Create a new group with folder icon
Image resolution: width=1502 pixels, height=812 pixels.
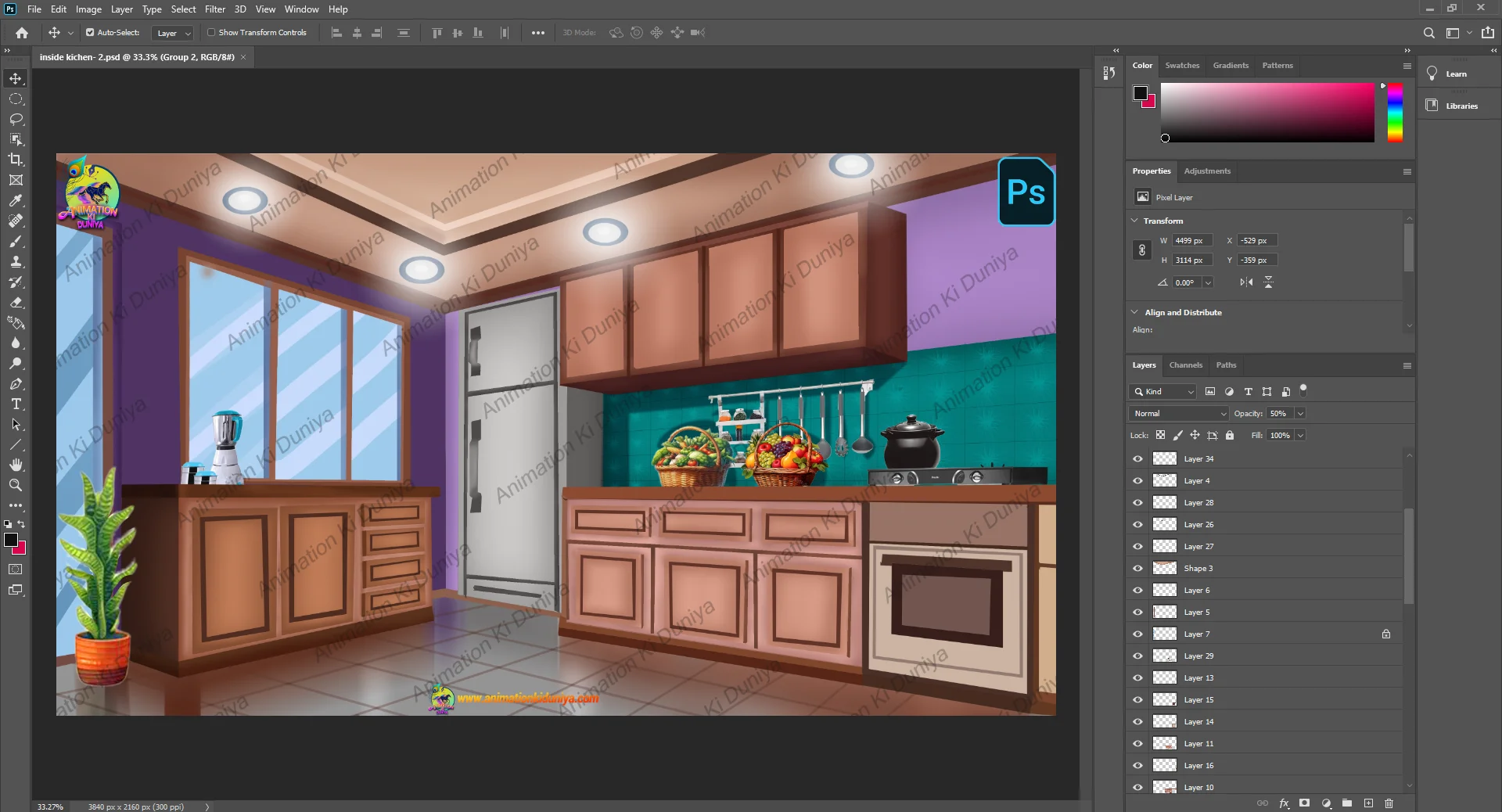(1347, 803)
